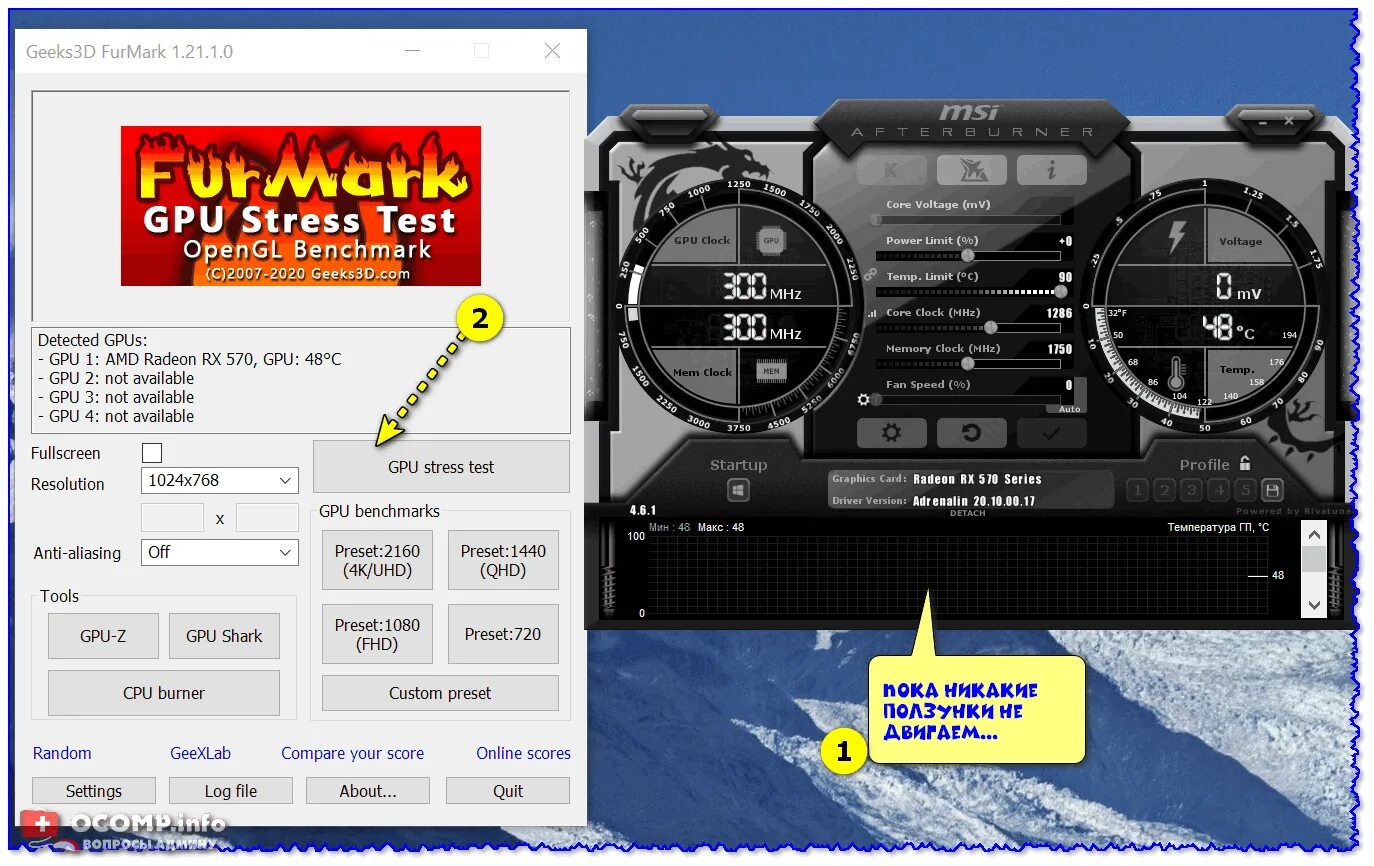
Task: Open Afterburner information (i) button
Action: point(1051,170)
